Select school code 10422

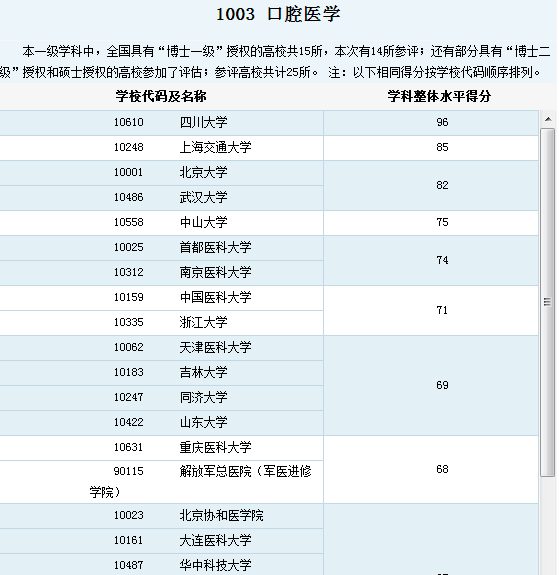point(128,421)
